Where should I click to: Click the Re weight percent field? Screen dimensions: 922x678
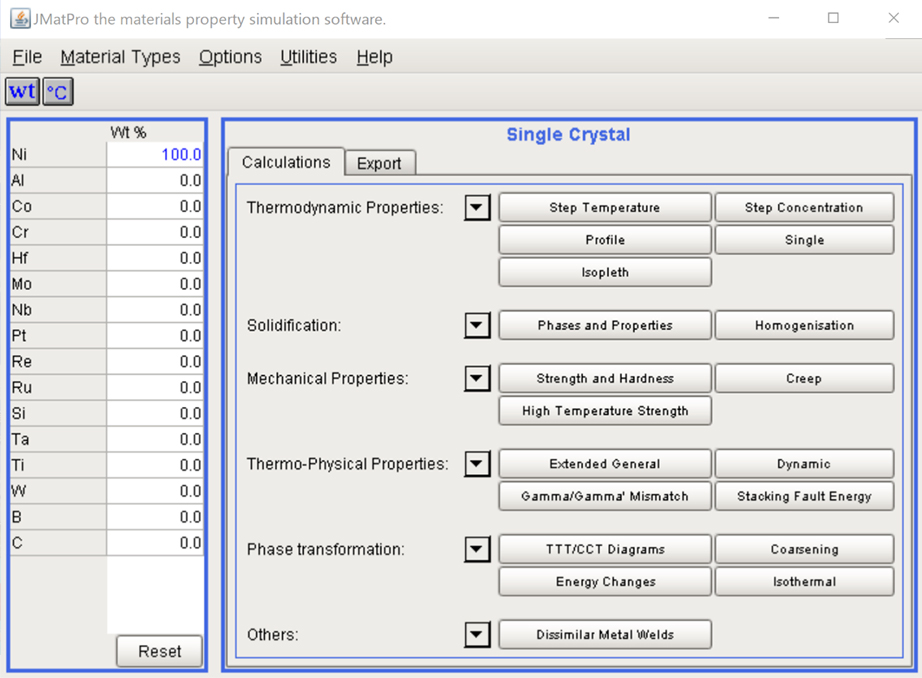point(155,362)
